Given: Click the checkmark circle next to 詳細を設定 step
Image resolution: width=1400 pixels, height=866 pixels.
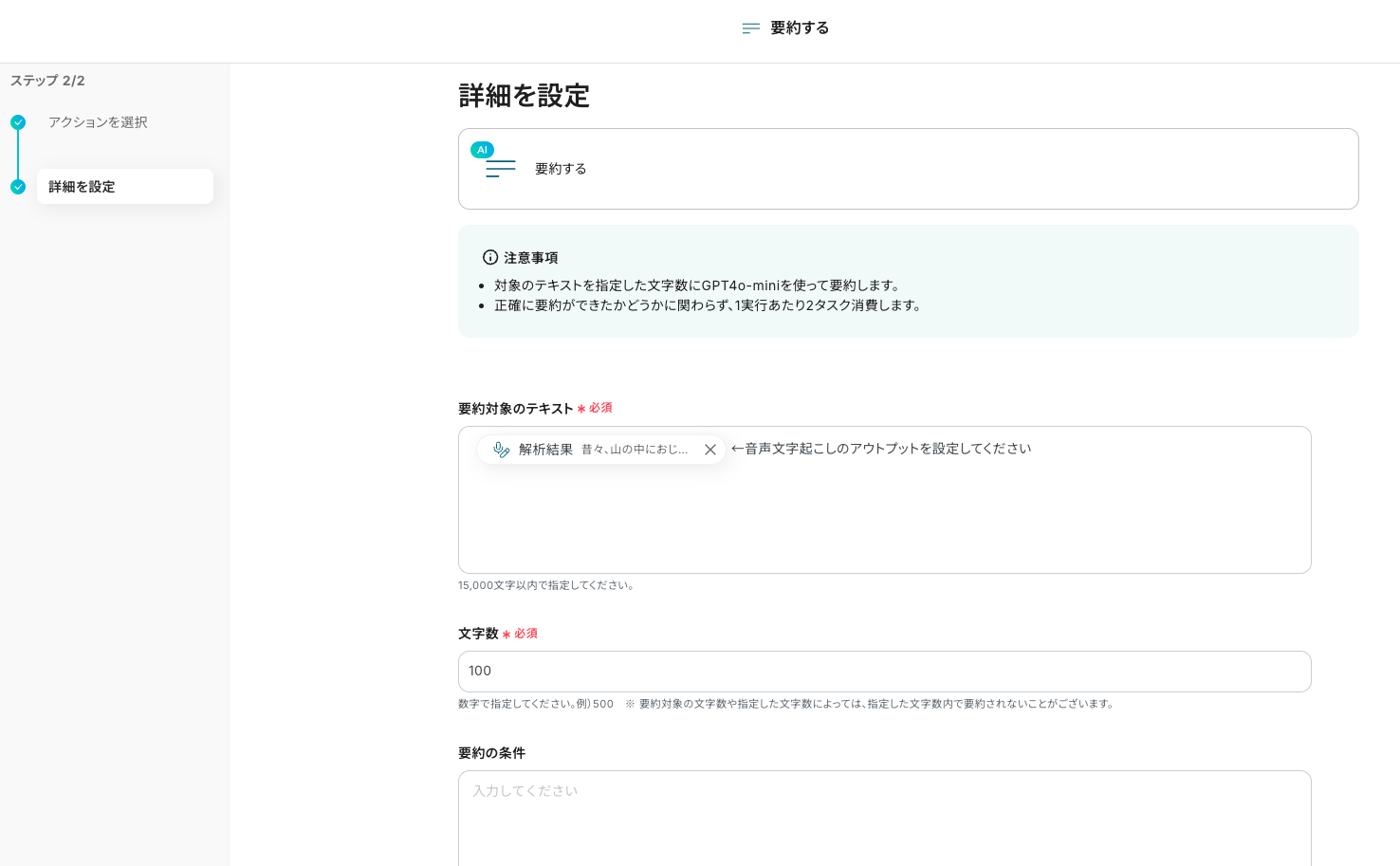Looking at the screenshot, I should (18, 187).
